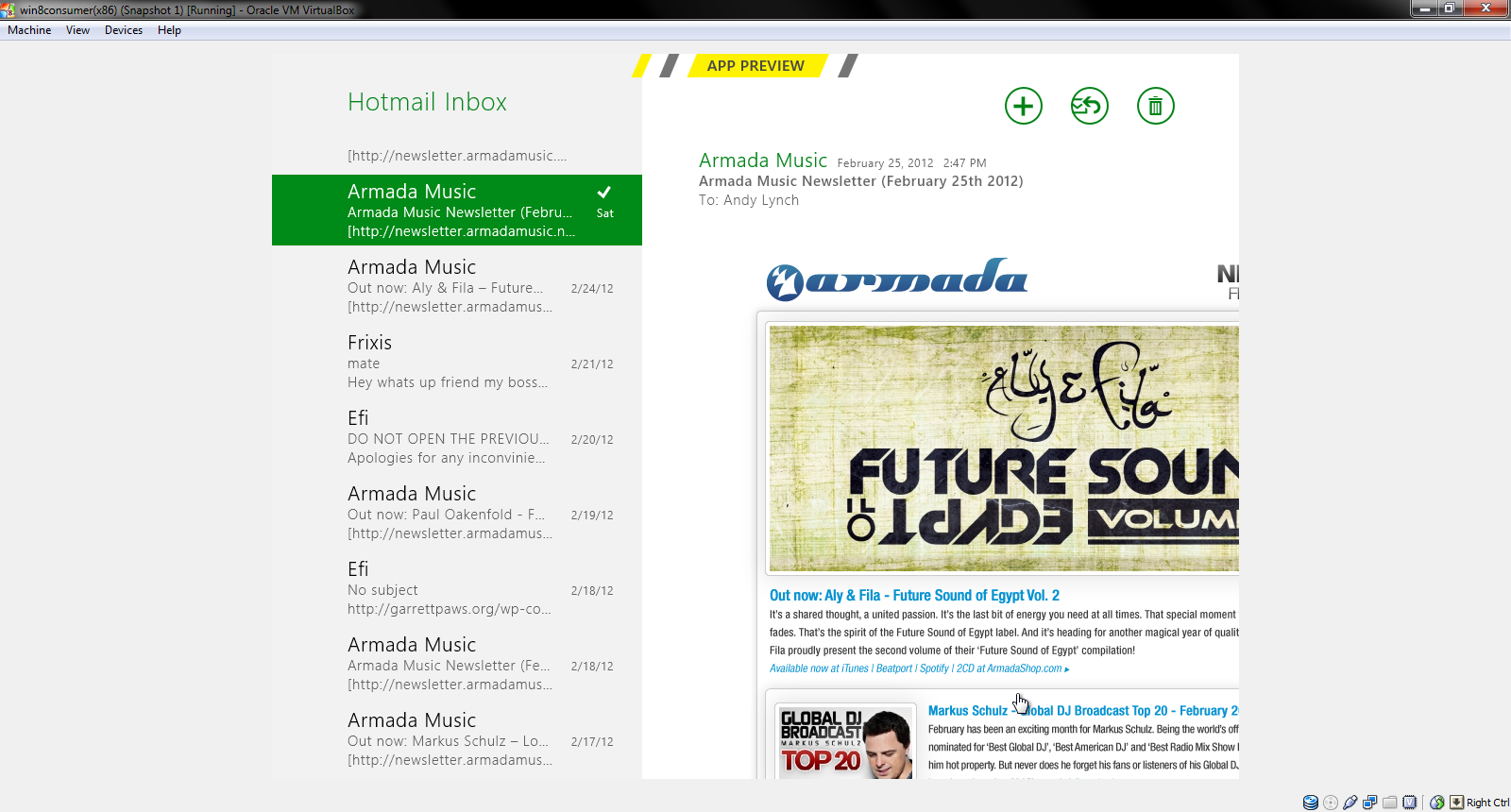Open Armada Music email dated 2/17/12

click(x=457, y=739)
